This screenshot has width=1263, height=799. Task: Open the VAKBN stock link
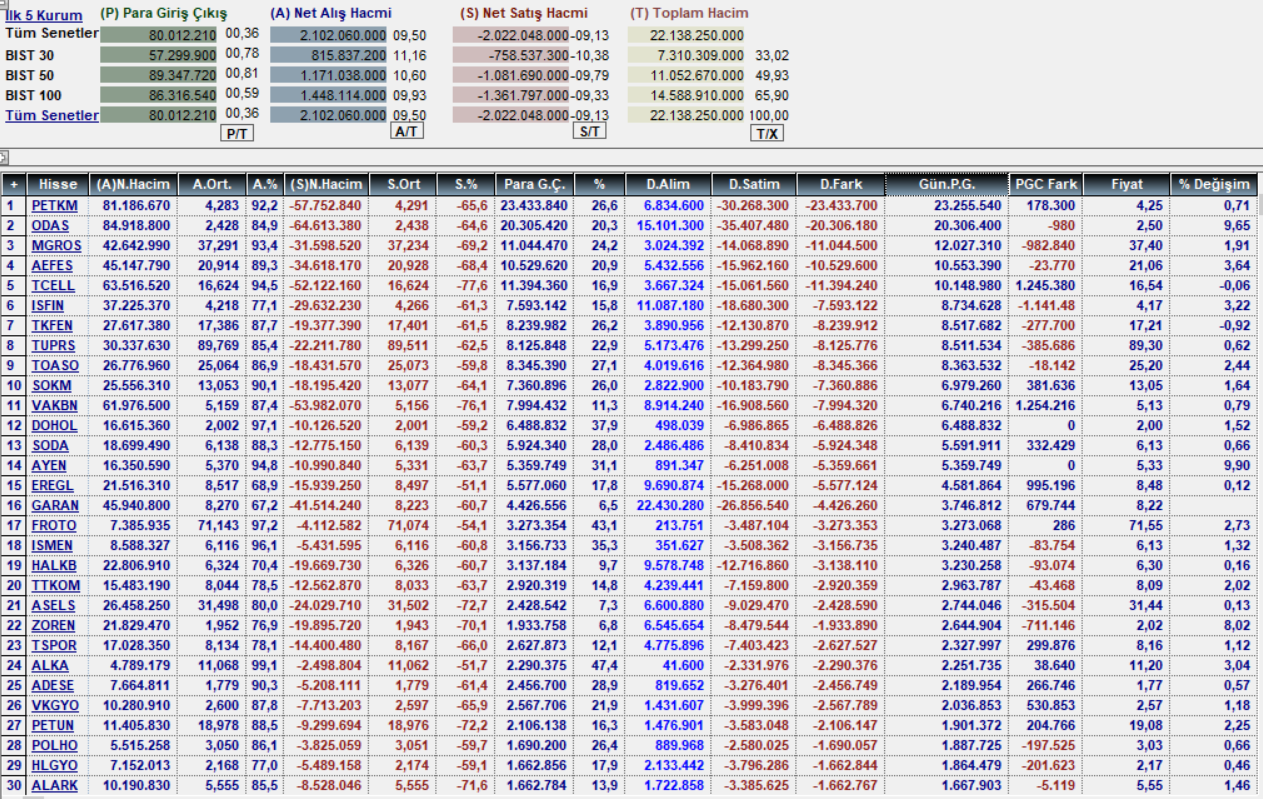point(54,405)
